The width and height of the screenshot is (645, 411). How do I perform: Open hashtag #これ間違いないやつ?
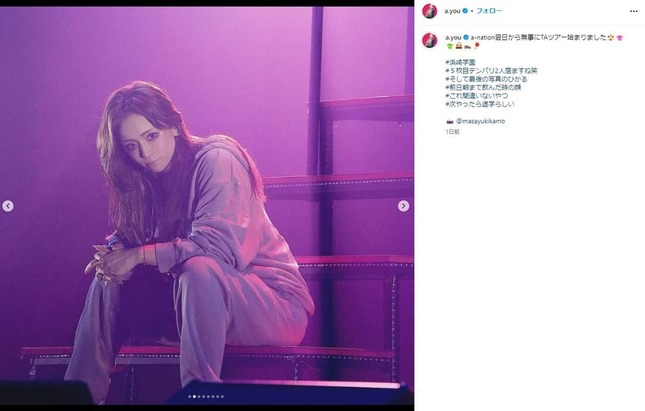pyautogui.click(x=476, y=95)
